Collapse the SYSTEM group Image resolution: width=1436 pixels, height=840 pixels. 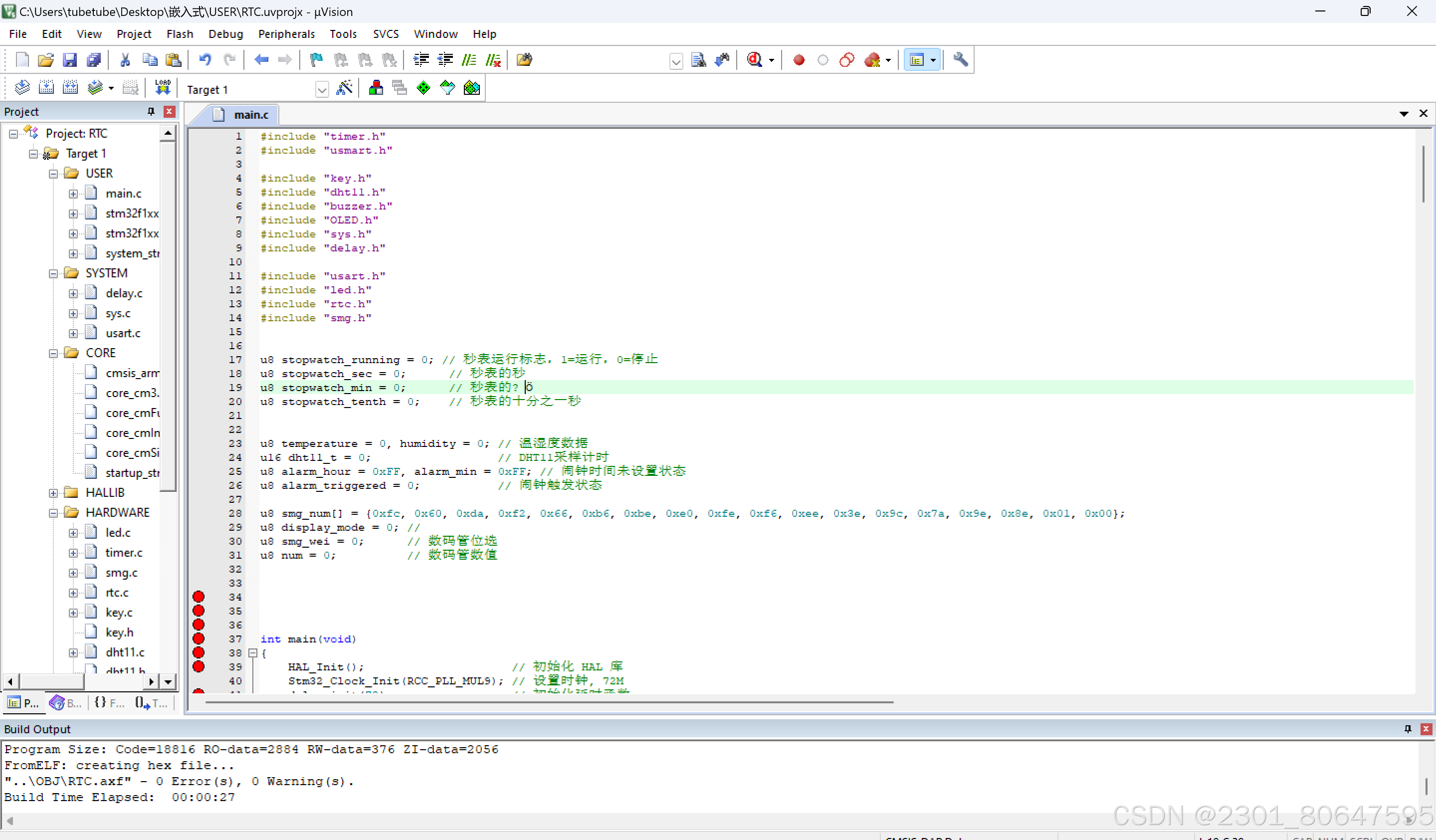(x=53, y=273)
